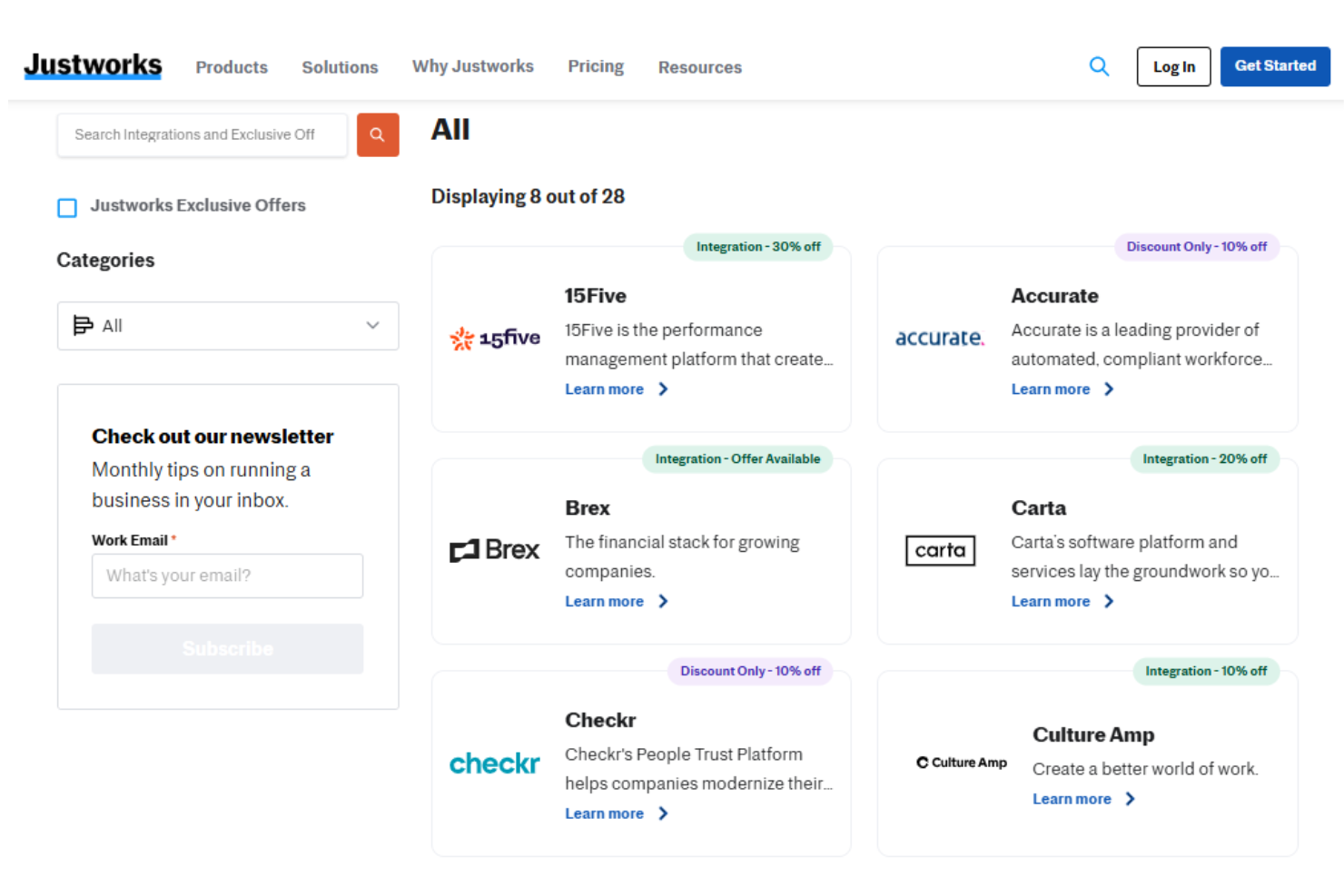Click the chevron arrow beside Carta Learn more
Viewport: 1344px width, 896px height.
pyautogui.click(x=1109, y=602)
